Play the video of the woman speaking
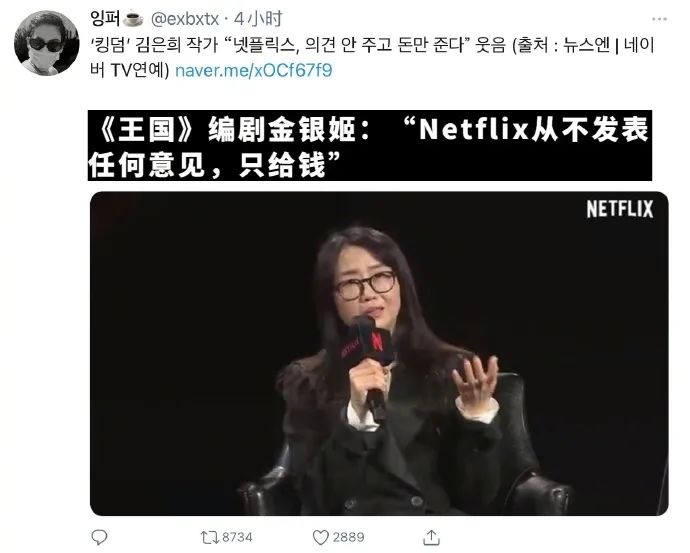The image size is (690, 553). pos(379,353)
